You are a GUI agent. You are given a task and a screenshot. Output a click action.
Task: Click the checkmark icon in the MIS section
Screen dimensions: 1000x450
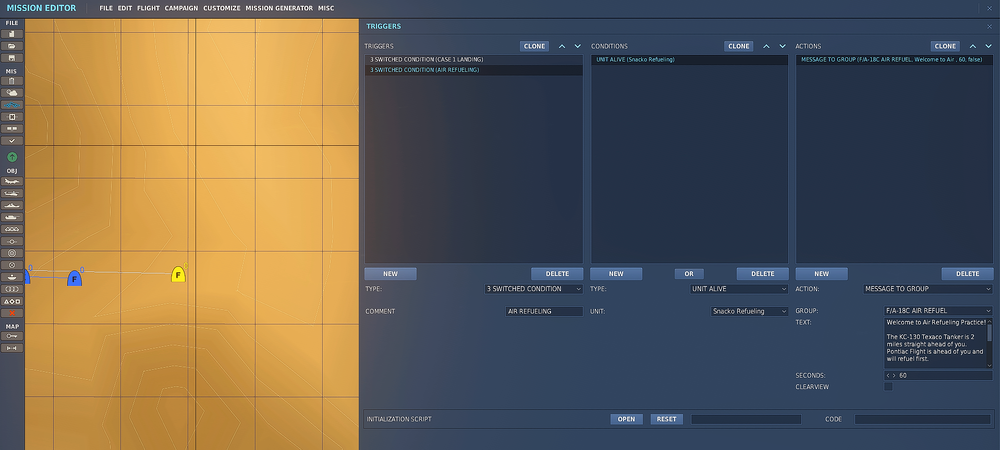pyautogui.click(x=12, y=140)
